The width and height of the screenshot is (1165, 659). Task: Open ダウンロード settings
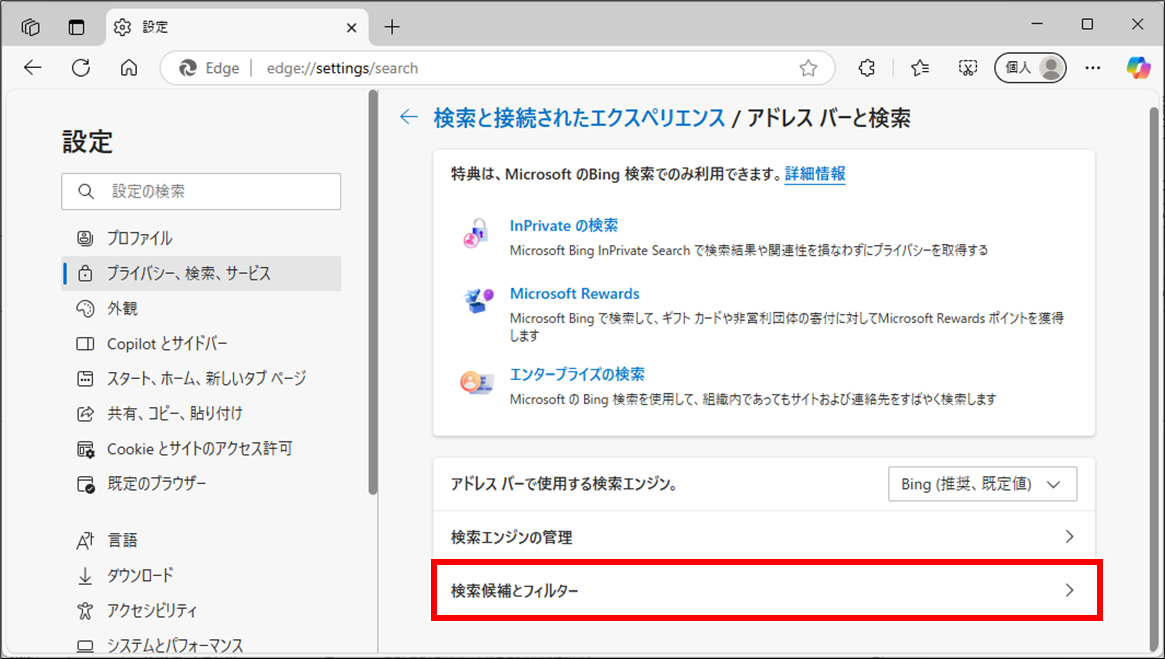click(201, 575)
